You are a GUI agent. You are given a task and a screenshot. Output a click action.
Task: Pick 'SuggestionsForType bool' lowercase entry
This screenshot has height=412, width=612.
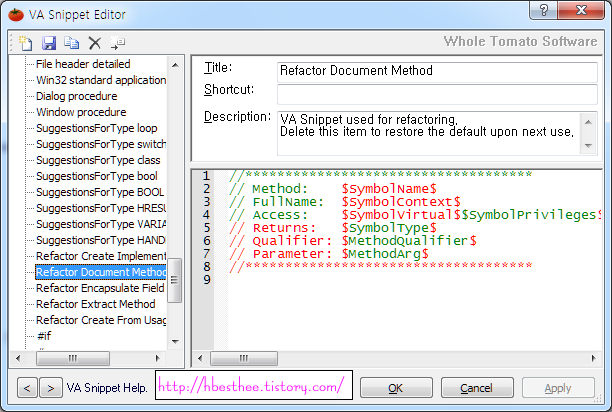[x=97, y=176]
